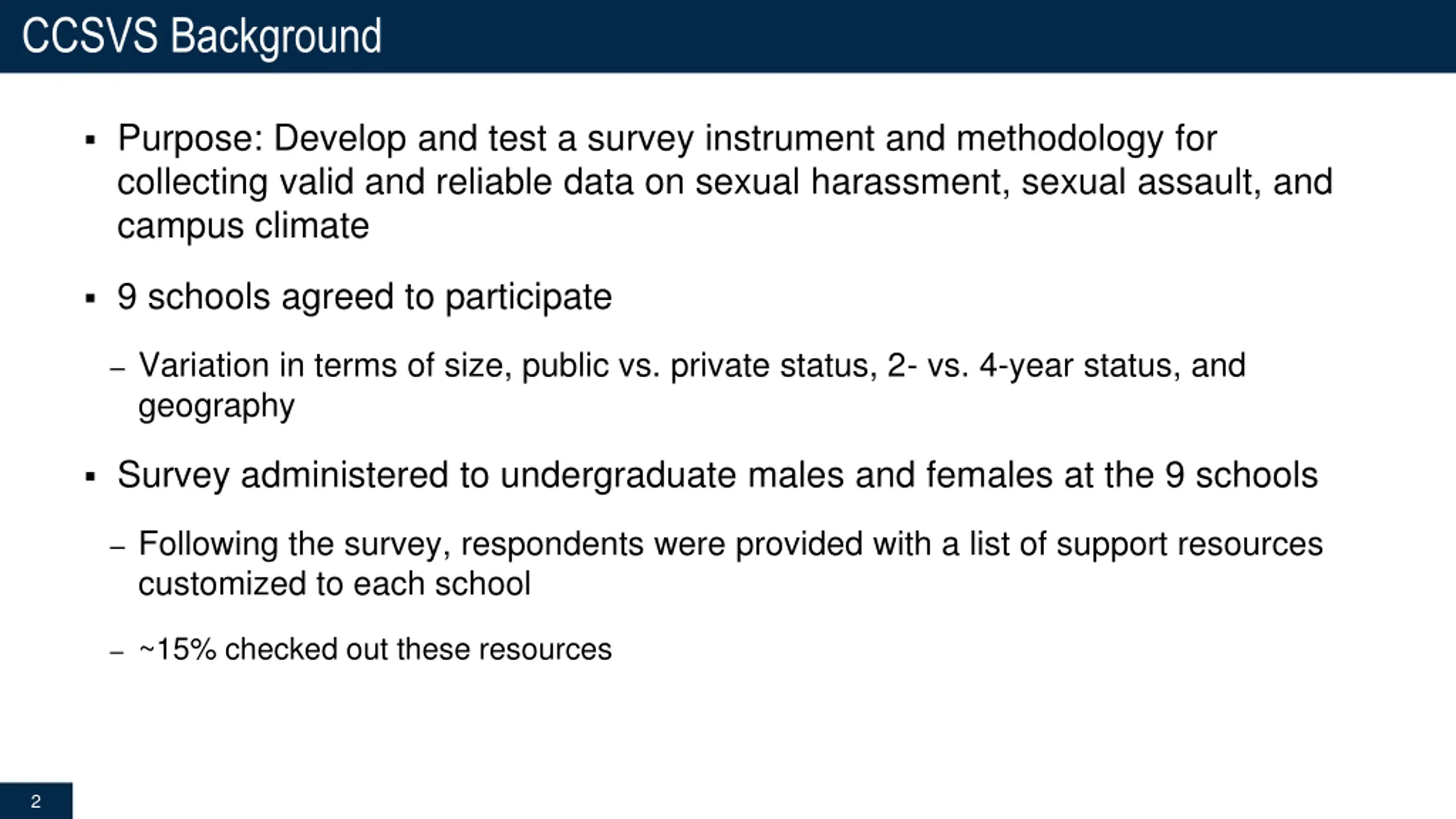Click the square bullet before 9 schools agreed
The height and width of the screenshot is (819, 1456).
coord(90,298)
